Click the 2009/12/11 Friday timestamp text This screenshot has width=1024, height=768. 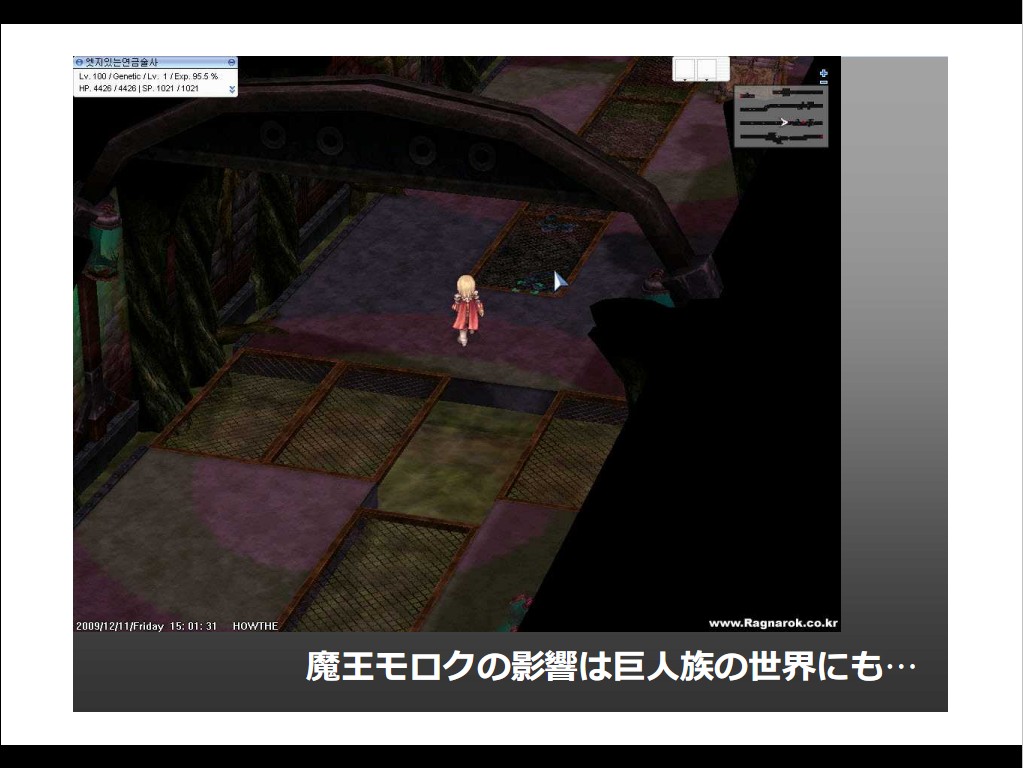(146, 626)
